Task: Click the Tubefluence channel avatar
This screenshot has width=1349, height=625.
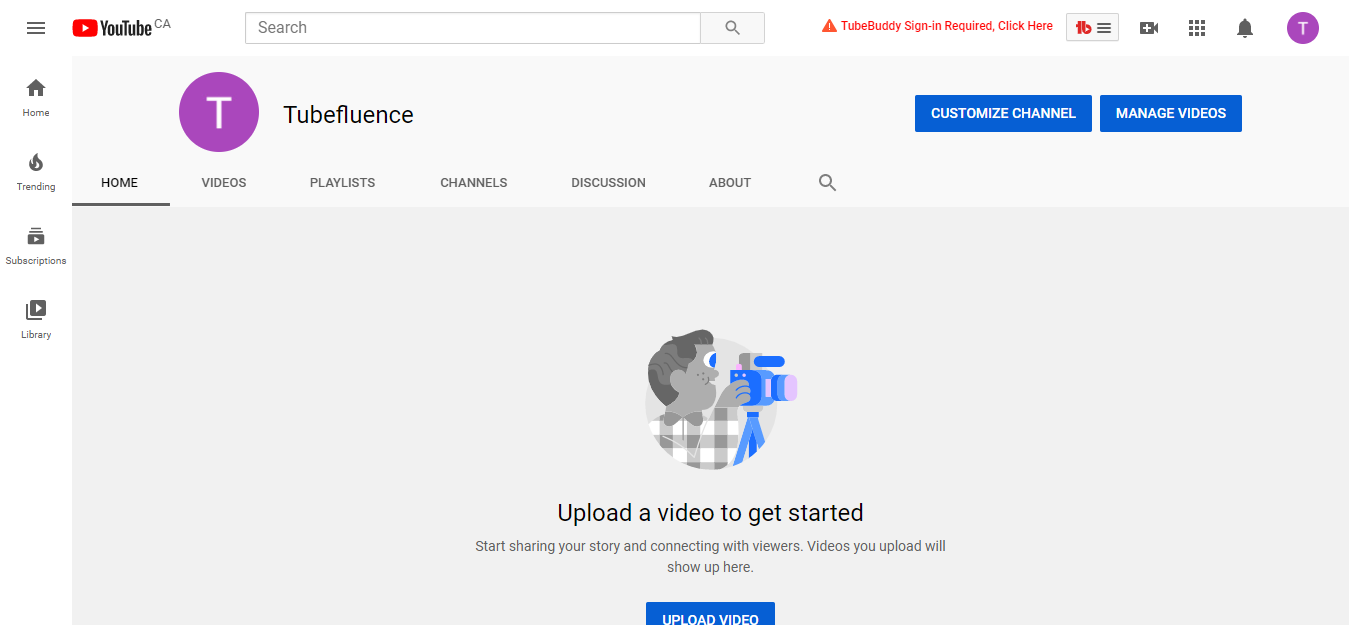Action: coord(219,112)
